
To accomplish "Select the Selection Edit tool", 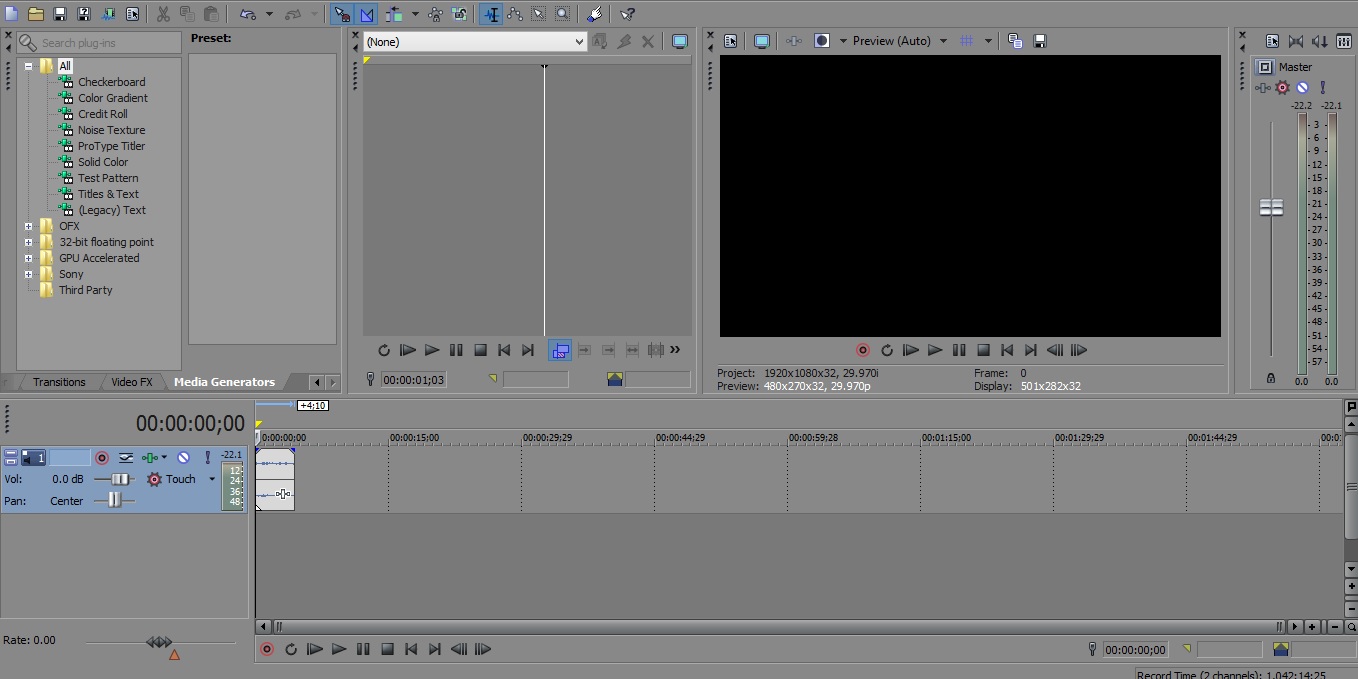I will click(539, 14).
